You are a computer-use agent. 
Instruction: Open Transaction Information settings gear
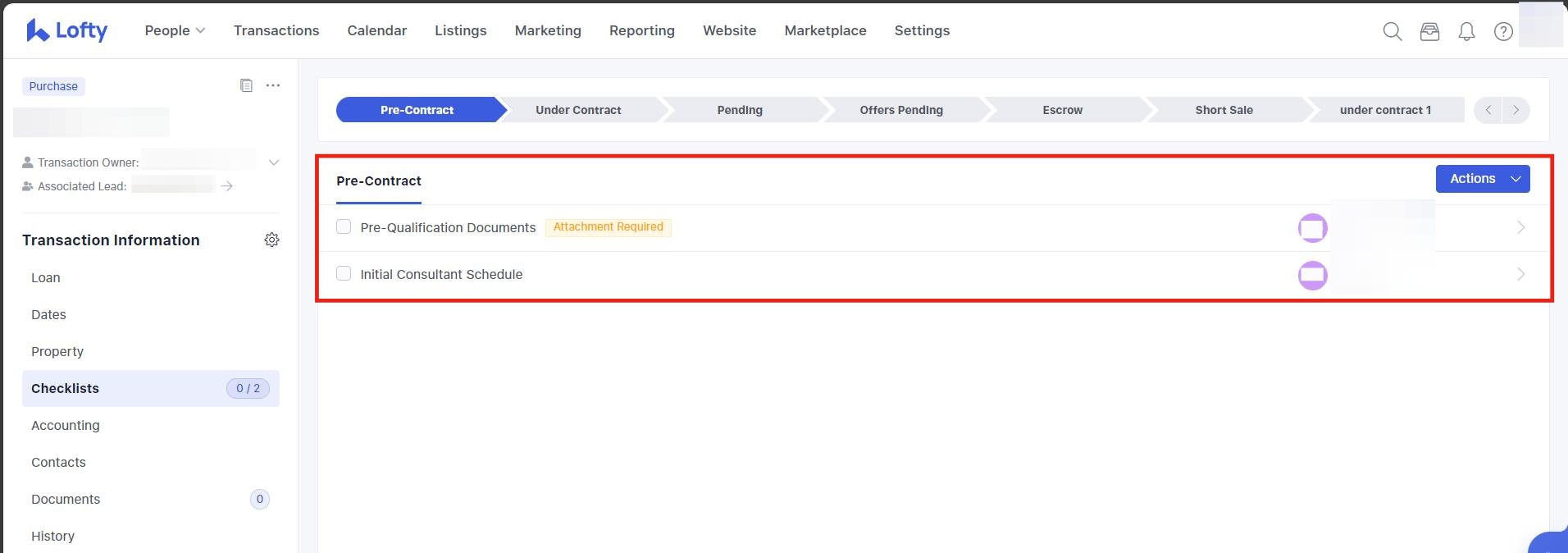(x=272, y=240)
